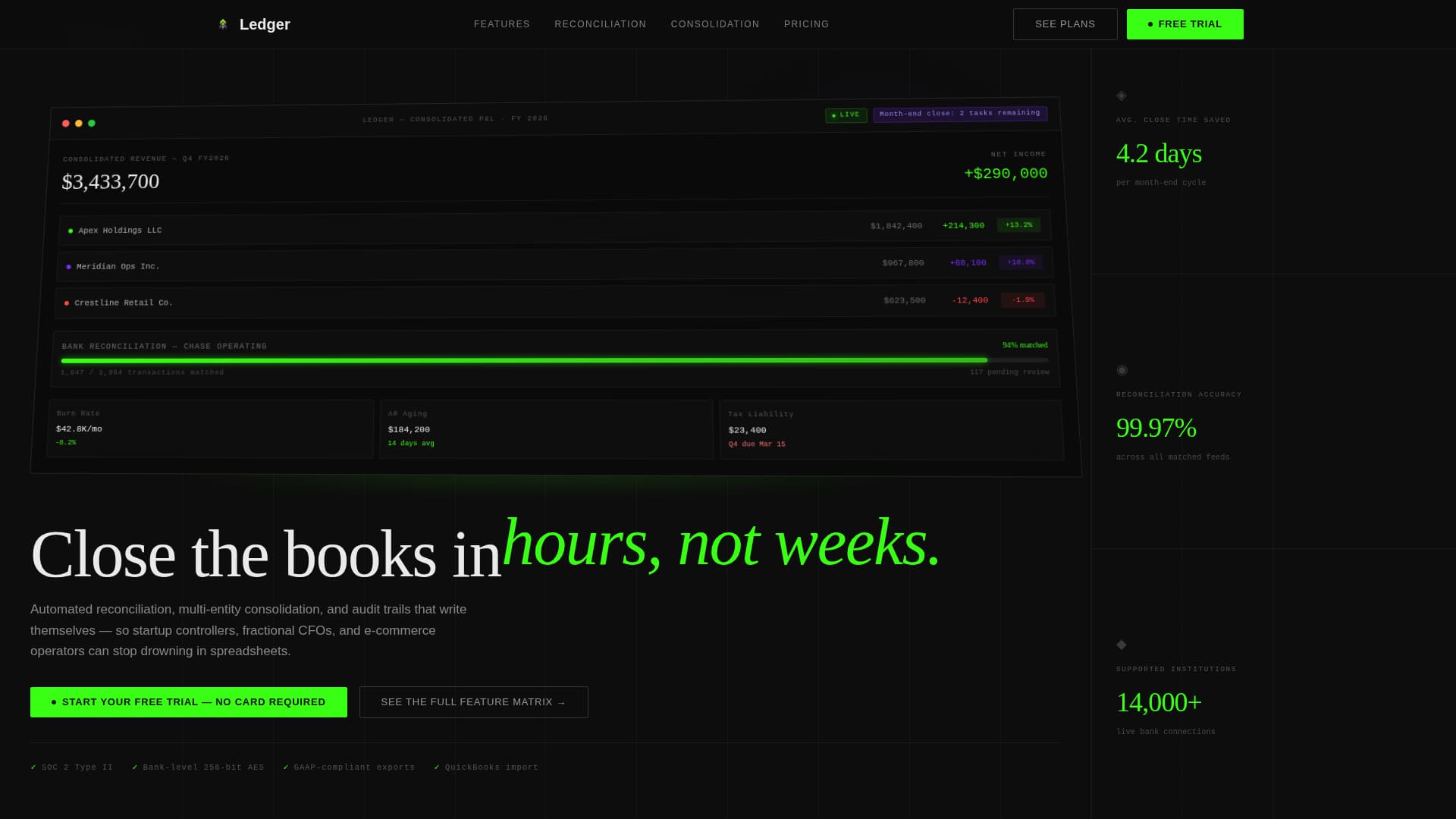This screenshot has height=819, width=1456.
Task: See the full feature matrix
Action: tap(474, 702)
